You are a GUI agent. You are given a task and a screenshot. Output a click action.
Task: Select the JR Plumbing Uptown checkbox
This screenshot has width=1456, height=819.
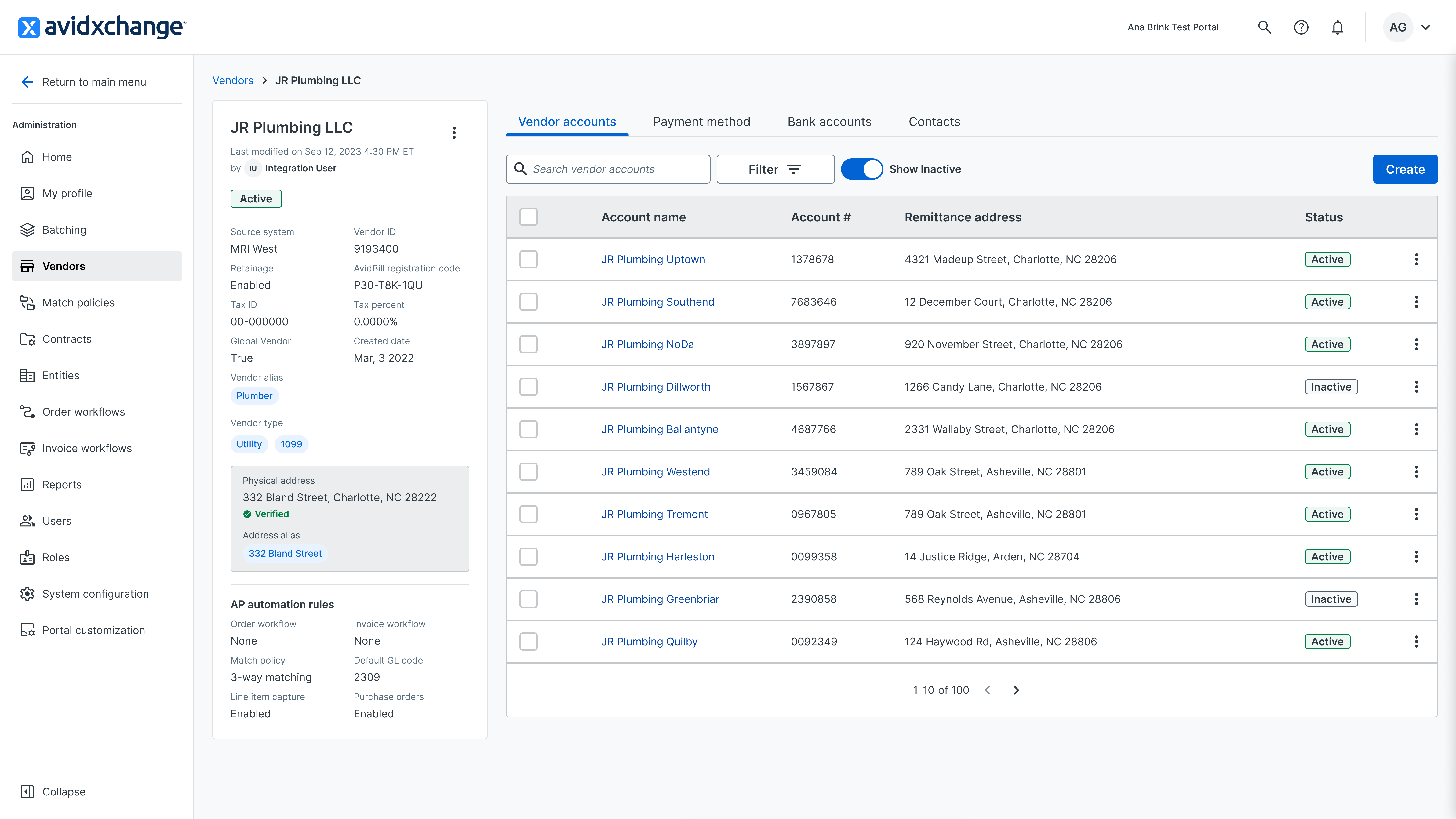[529, 259]
